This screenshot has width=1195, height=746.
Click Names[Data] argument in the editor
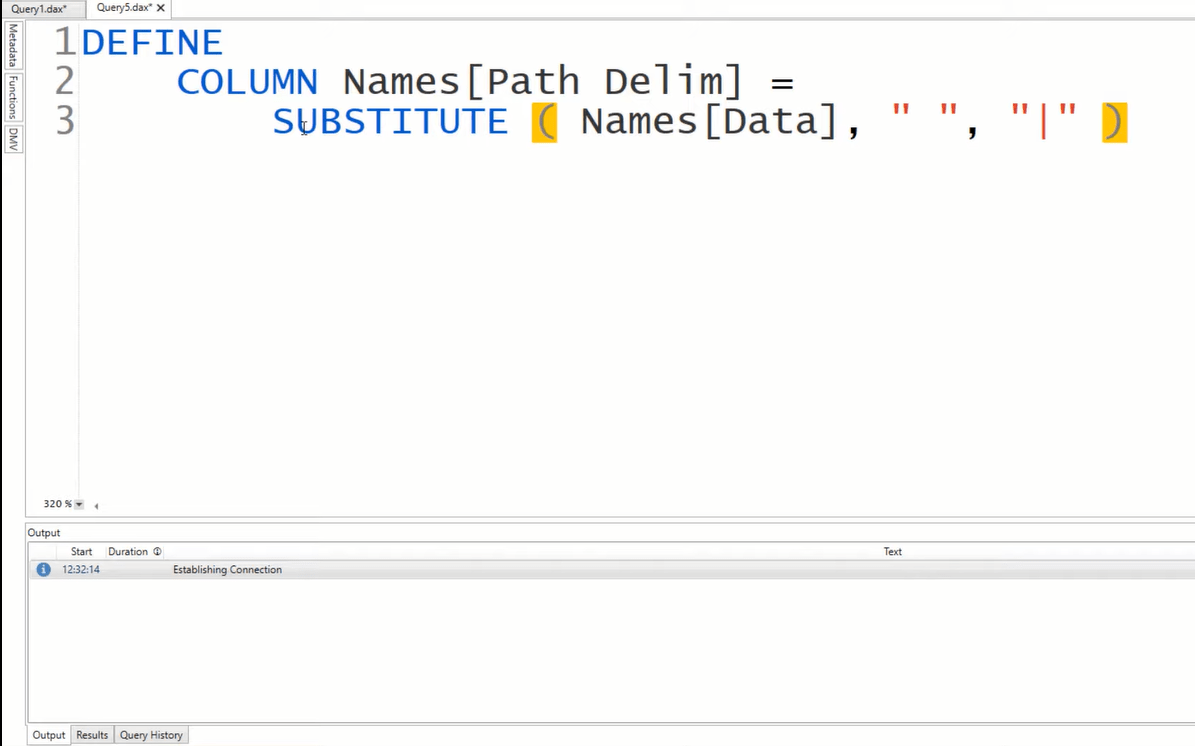710,122
